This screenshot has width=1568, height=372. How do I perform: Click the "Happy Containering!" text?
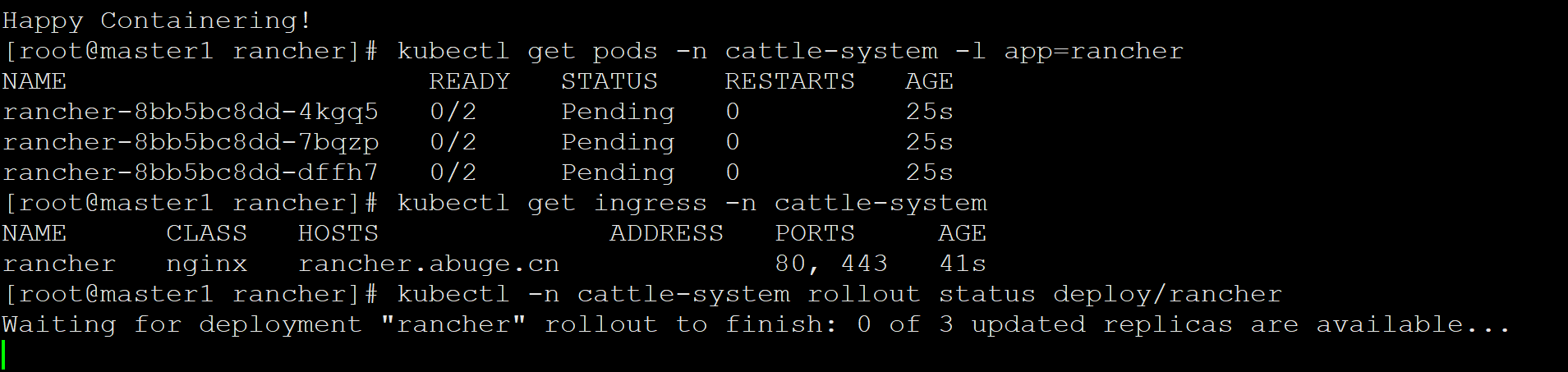(x=157, y=21)
